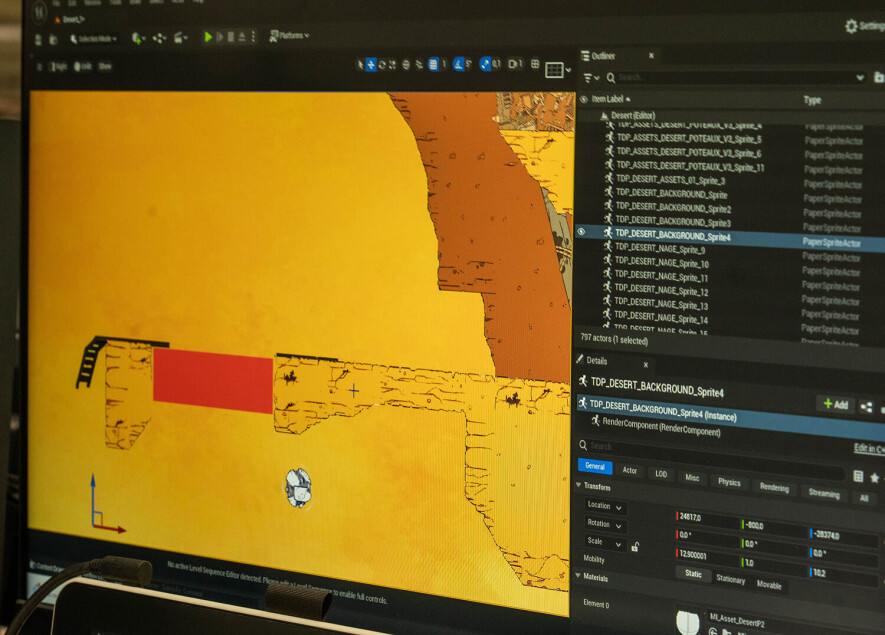Open the Cinematics clapperboard menu
The height and width of the screenshot is (635, 885).
click(181, 38)
